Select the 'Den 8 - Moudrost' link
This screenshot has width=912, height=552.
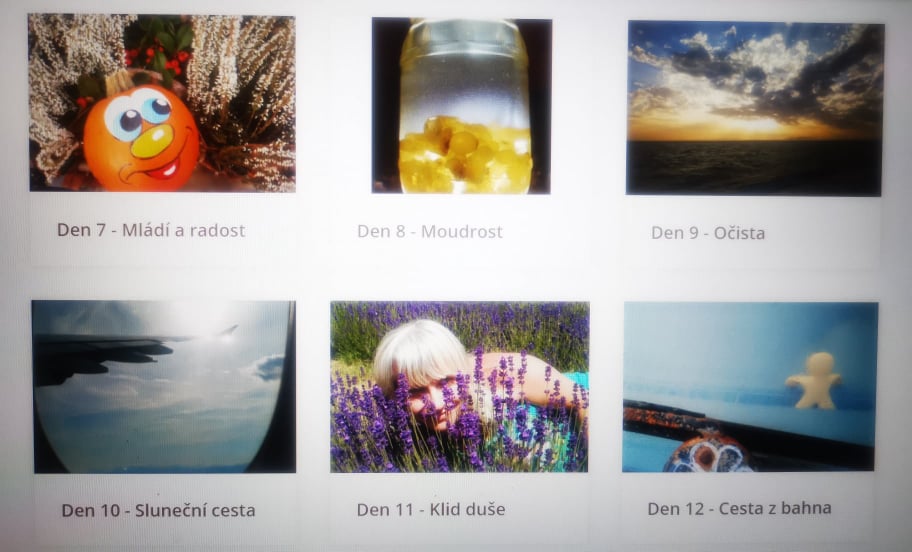tap(430, 232)
